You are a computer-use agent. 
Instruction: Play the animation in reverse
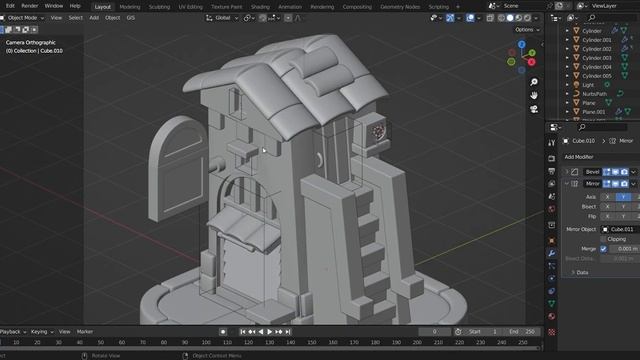261,332
